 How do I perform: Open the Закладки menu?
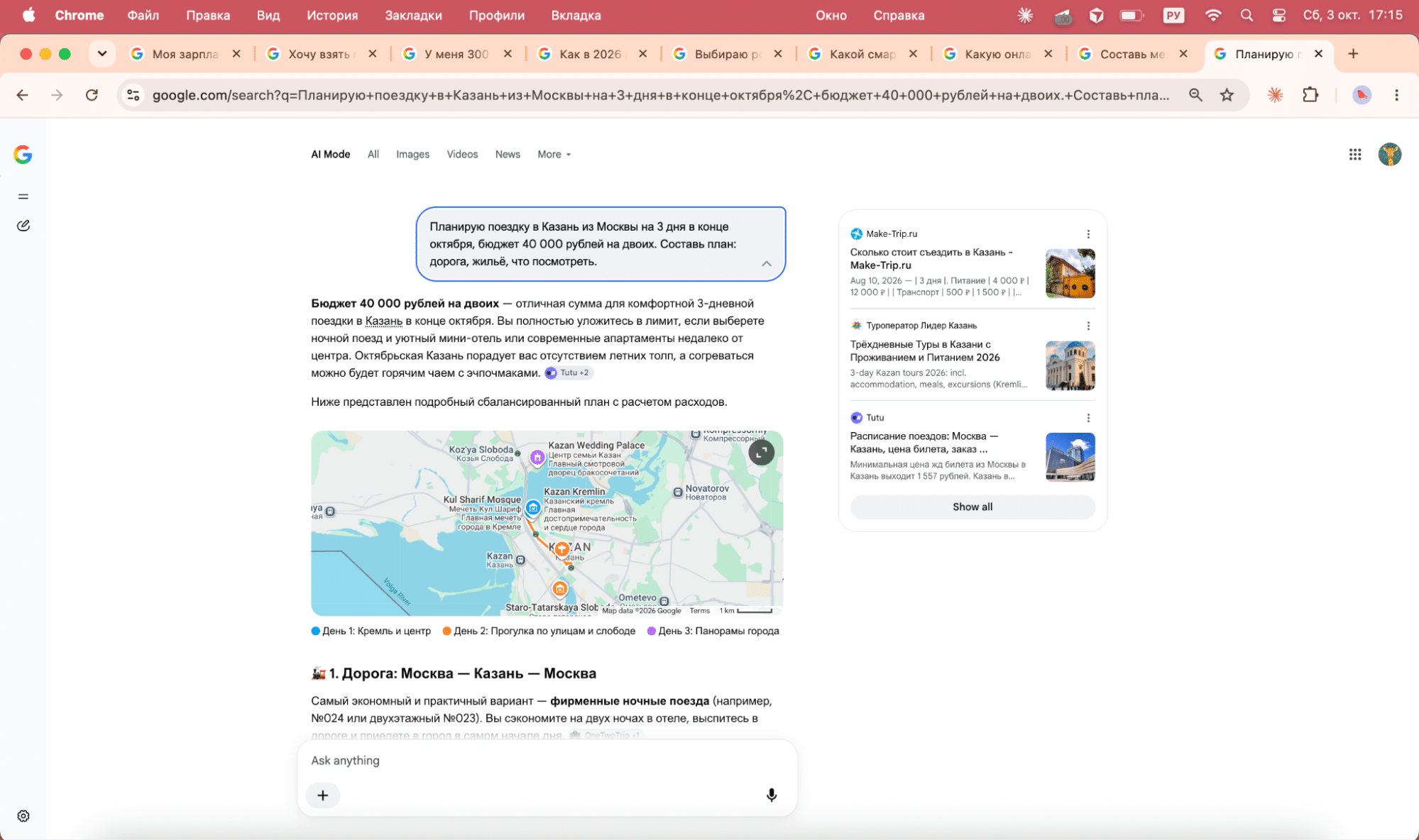pos(413,16)
